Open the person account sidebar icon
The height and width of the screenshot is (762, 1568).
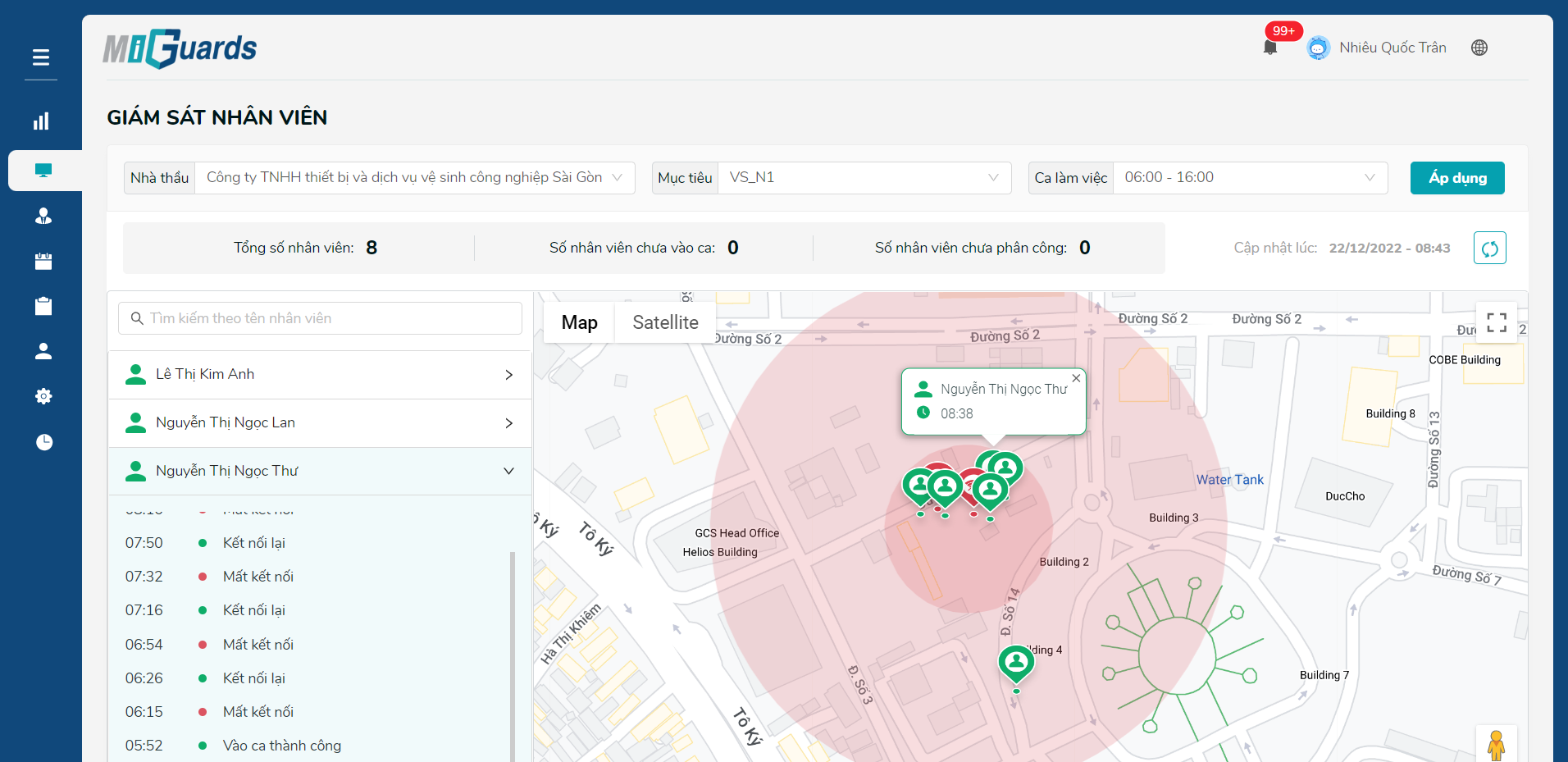[43, 351]
